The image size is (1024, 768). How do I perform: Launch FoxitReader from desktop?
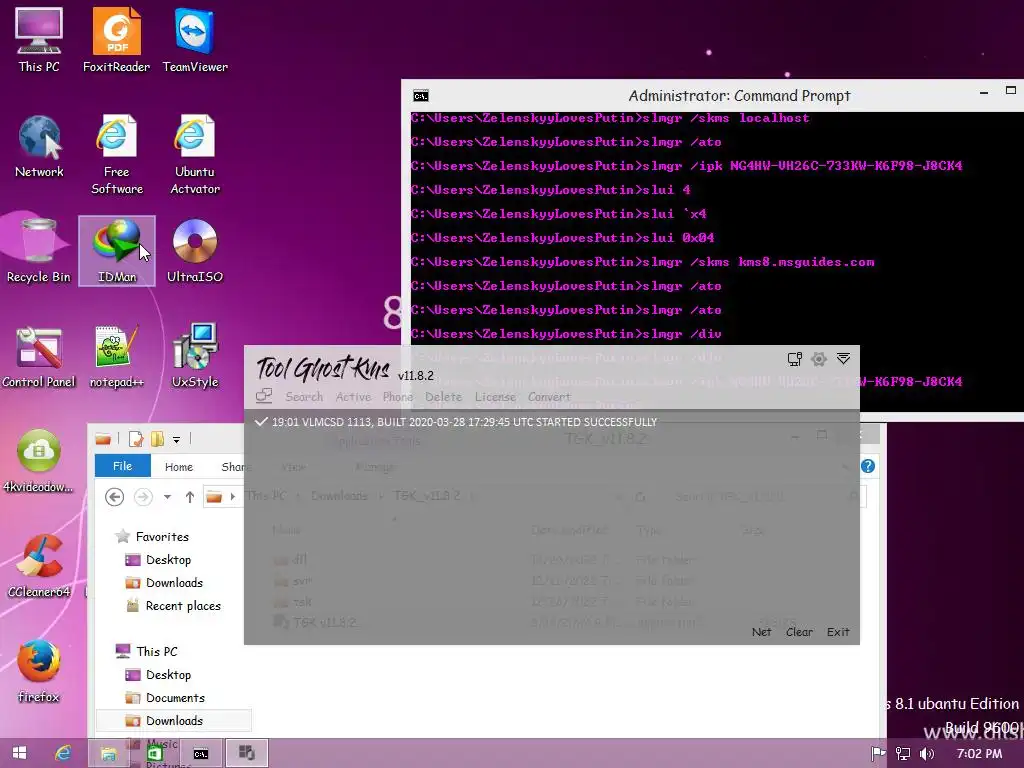116,40
